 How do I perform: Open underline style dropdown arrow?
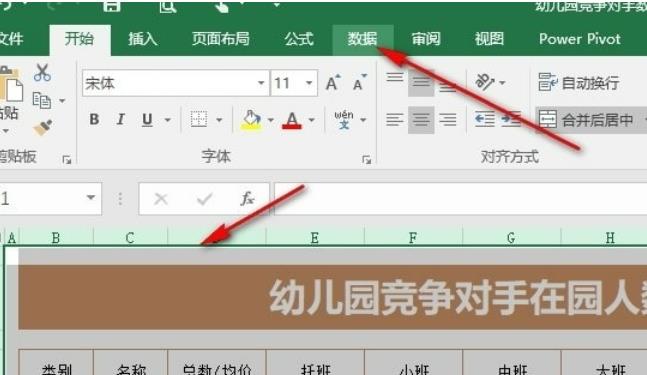(168, 120)
